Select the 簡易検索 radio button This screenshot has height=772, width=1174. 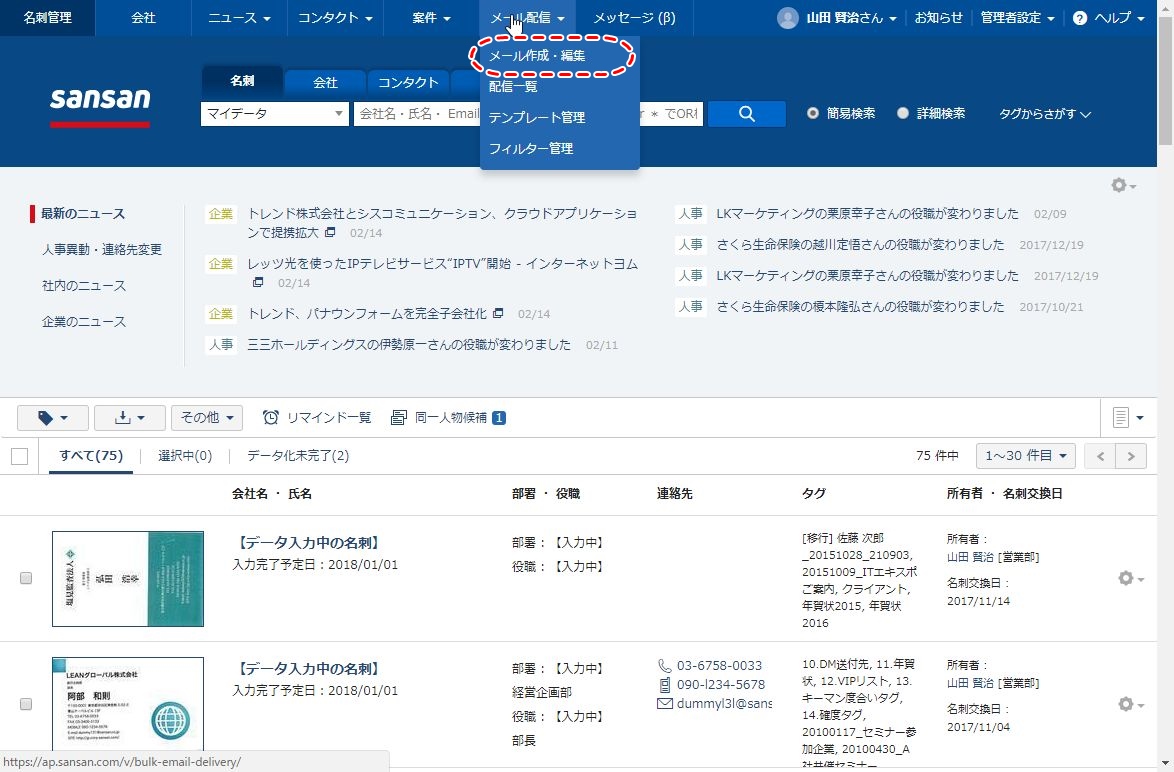pyautogui.click(x=812, y=113)
